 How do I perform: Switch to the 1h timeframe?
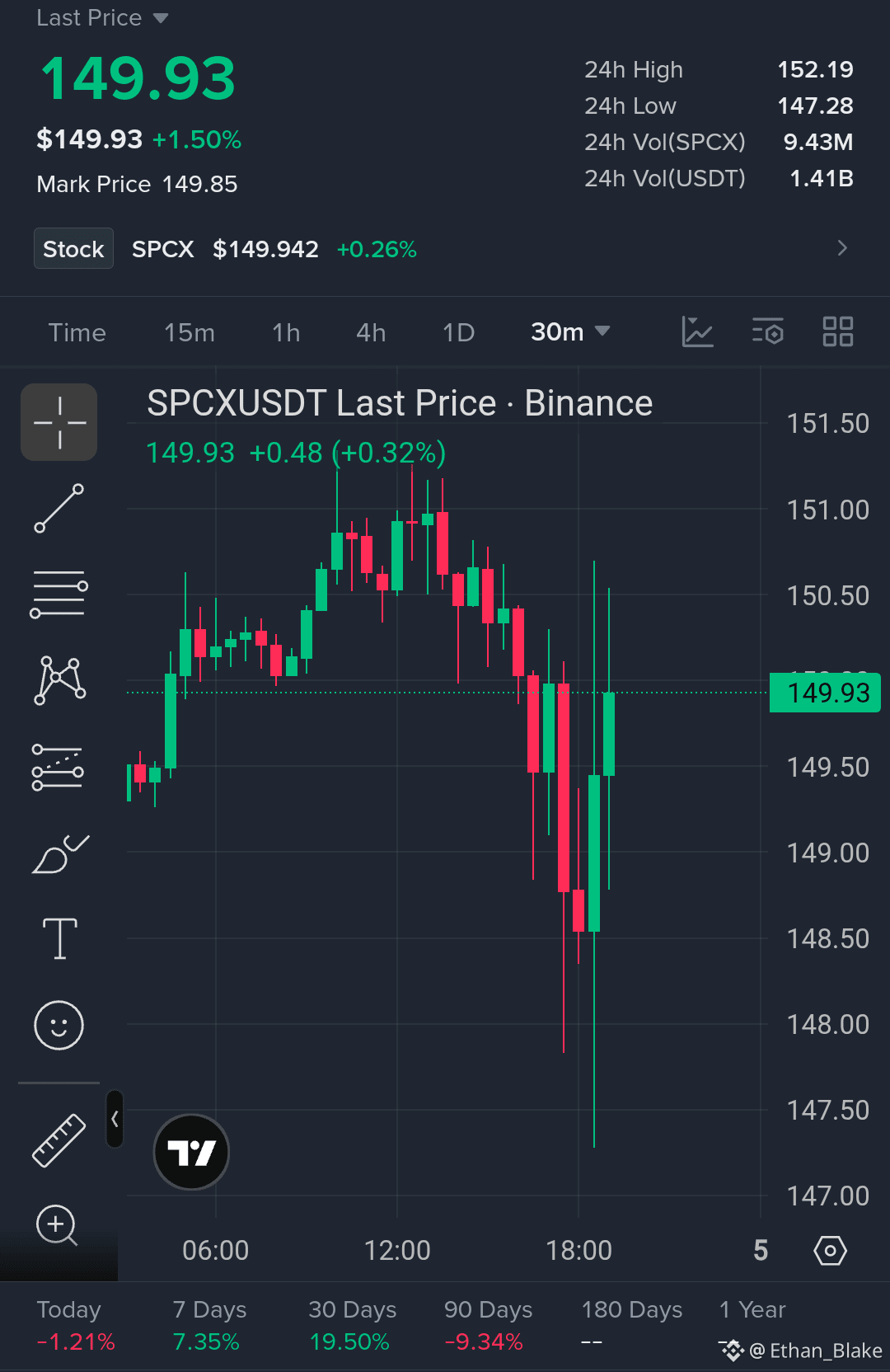tap(286, 332)
